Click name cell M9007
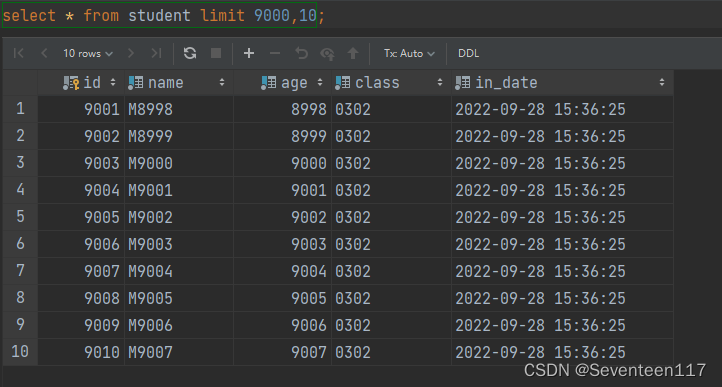The width and height of the screenshot is (722, 387). [x=179, y=352]
